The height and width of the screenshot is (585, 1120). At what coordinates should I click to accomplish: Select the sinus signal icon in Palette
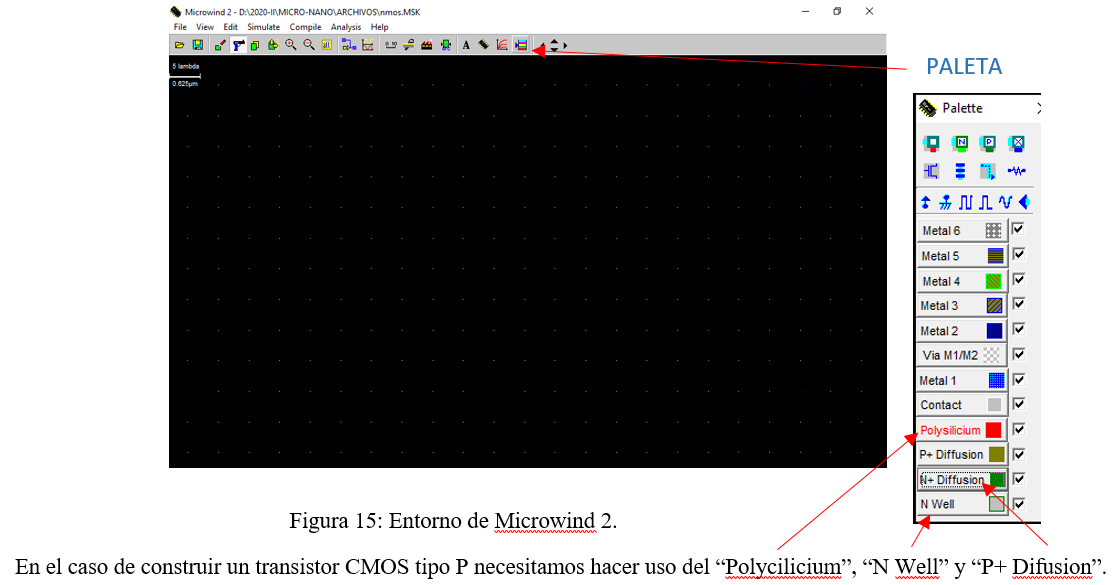pos(1006,203)
